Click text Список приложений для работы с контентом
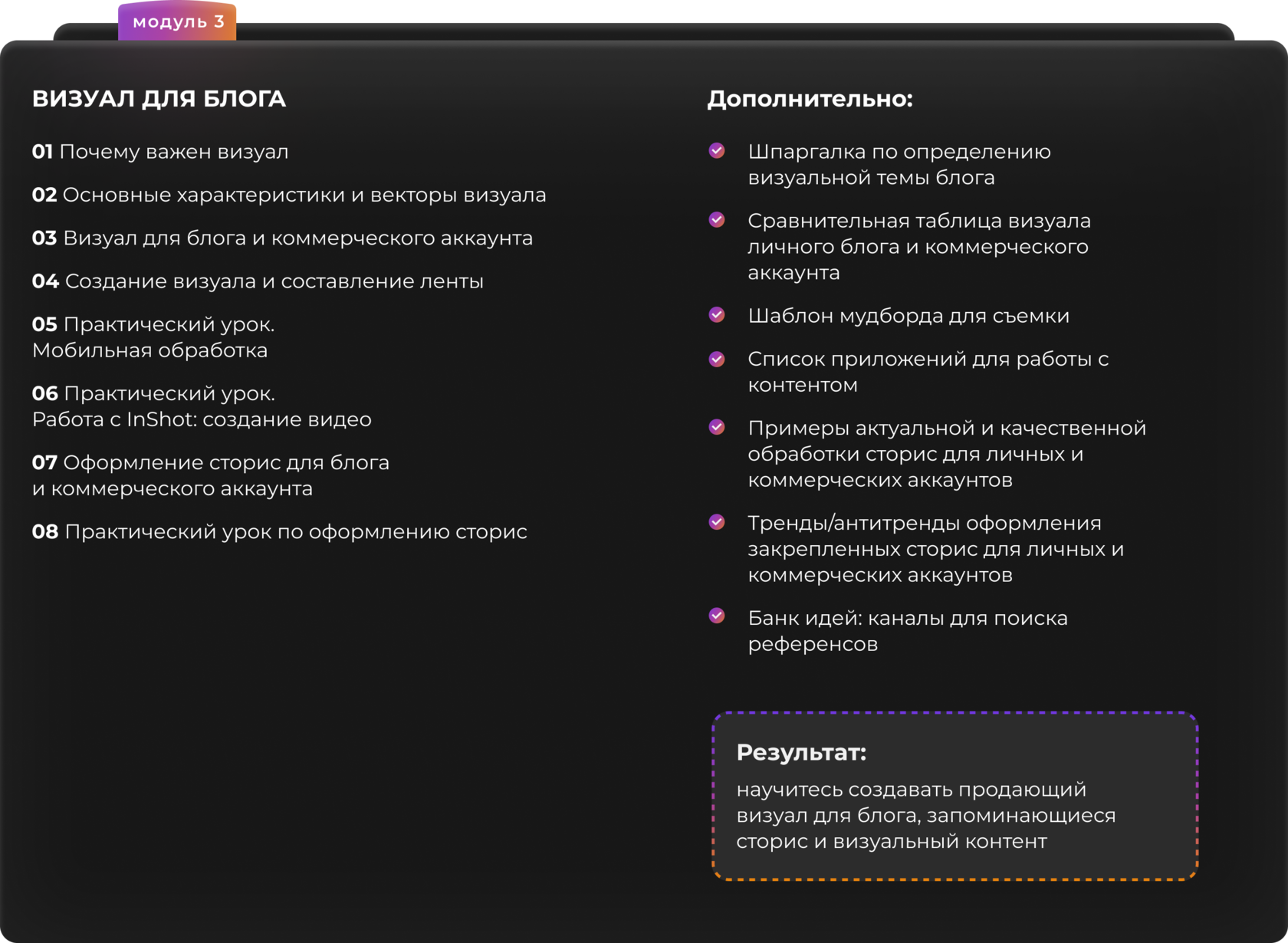1288x943 pixels. click(x=928, y=372)
